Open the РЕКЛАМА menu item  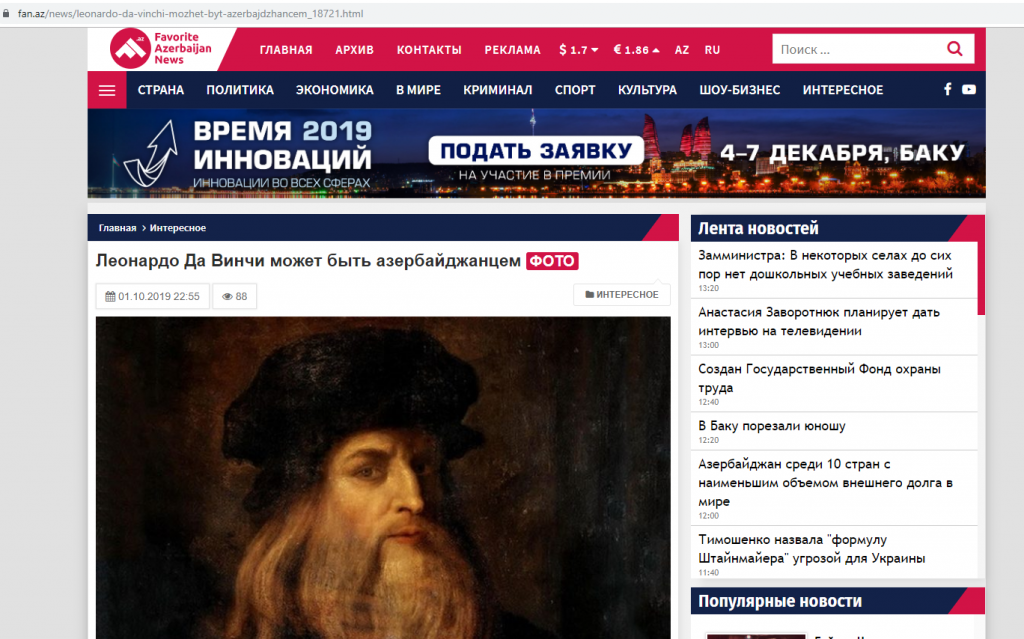pos(513,50)
